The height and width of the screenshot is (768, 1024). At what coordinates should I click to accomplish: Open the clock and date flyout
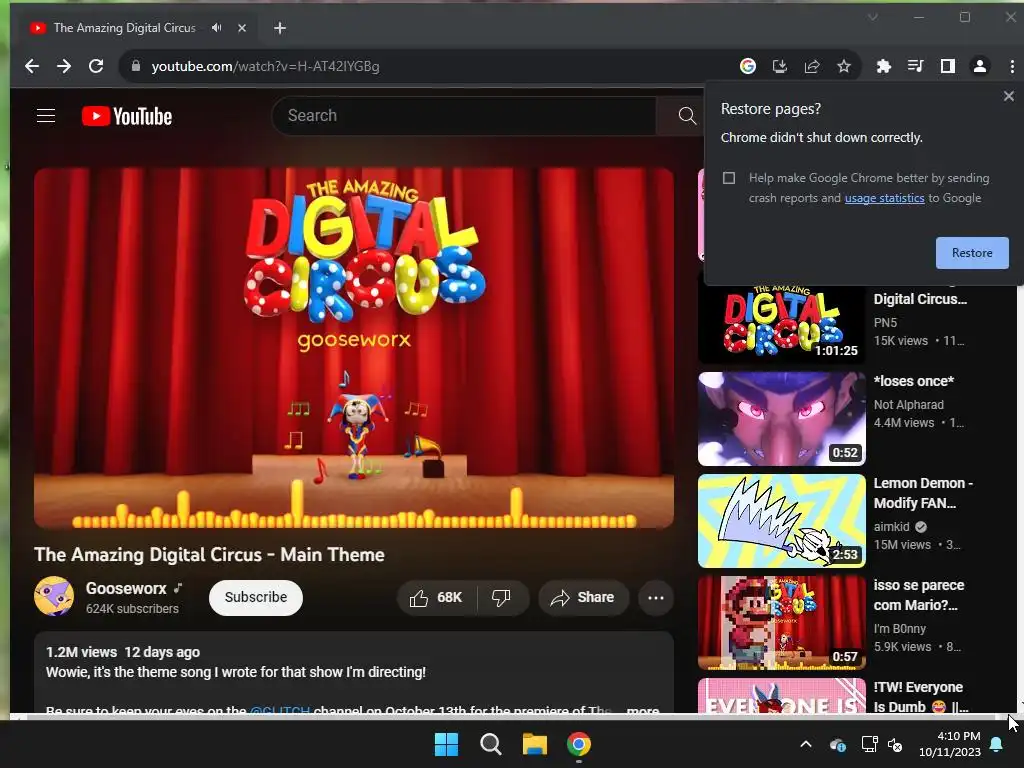click(x=950, y=744)
